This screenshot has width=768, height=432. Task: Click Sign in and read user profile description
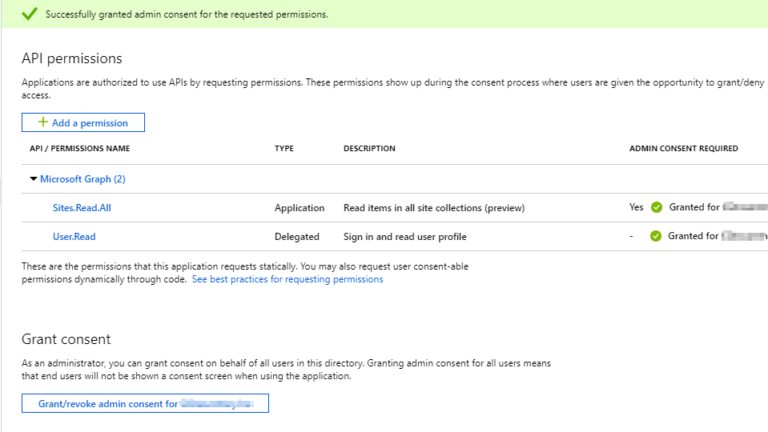(405, 237)
